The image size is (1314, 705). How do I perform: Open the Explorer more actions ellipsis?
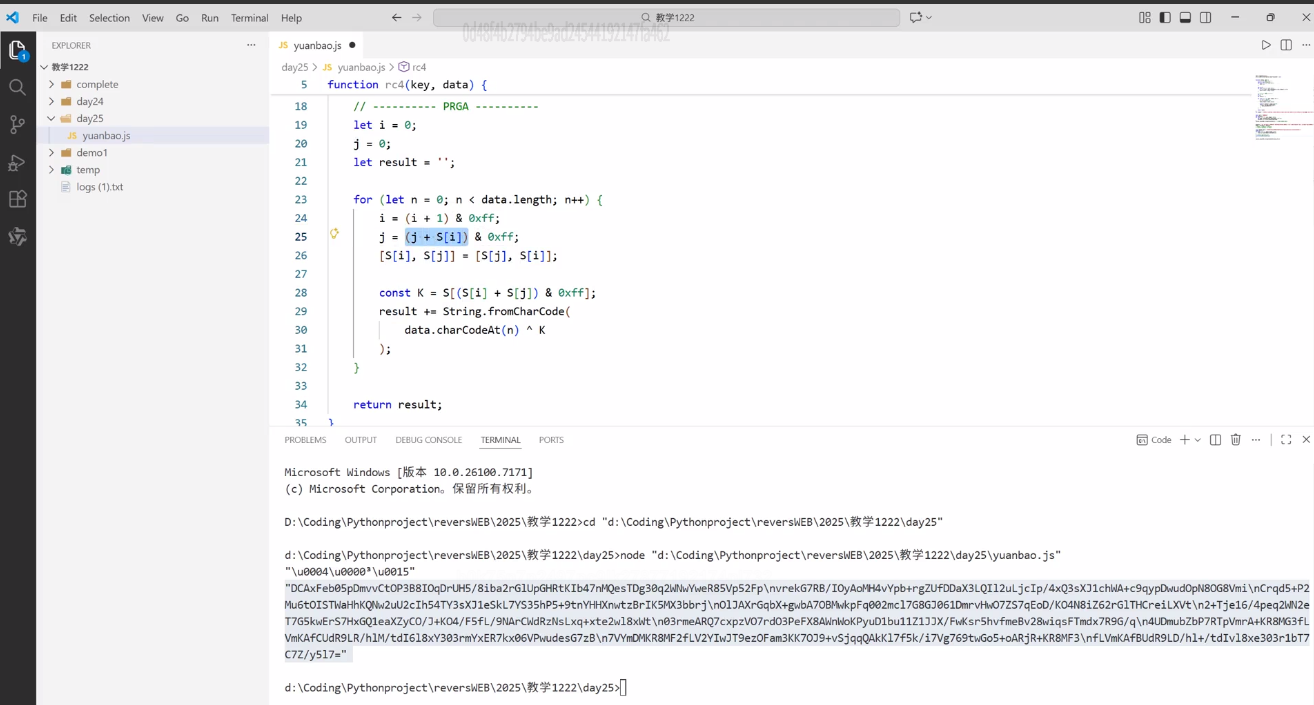pos(251,45)
